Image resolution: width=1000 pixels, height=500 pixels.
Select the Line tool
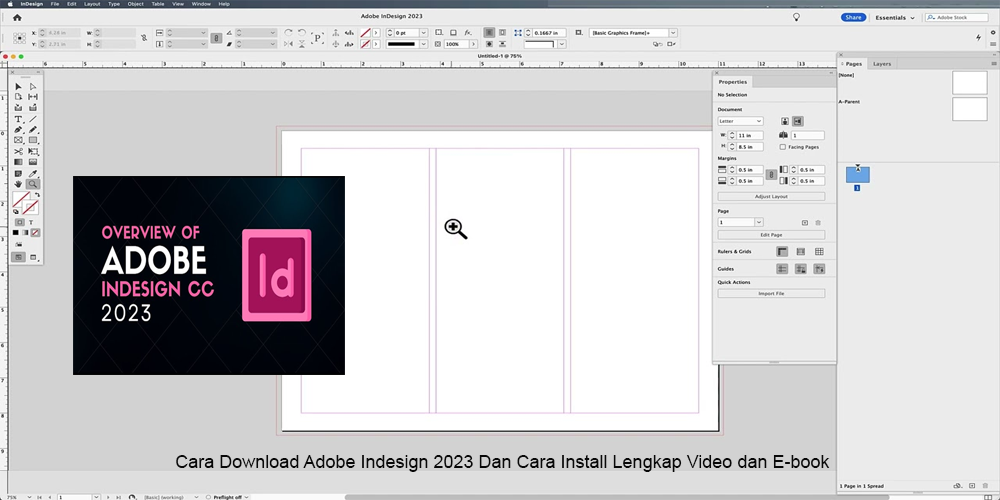(33, 119)
